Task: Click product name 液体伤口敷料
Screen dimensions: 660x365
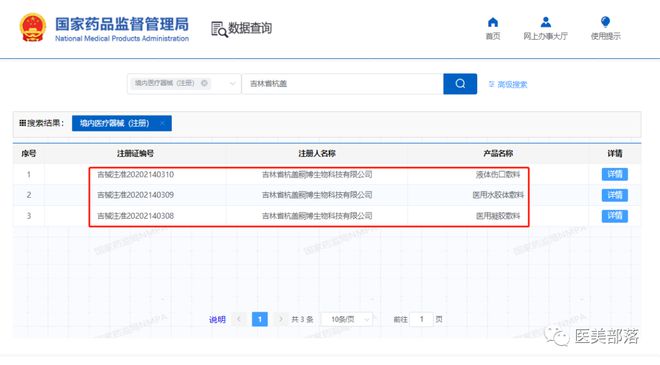Action: pos(498,174)
